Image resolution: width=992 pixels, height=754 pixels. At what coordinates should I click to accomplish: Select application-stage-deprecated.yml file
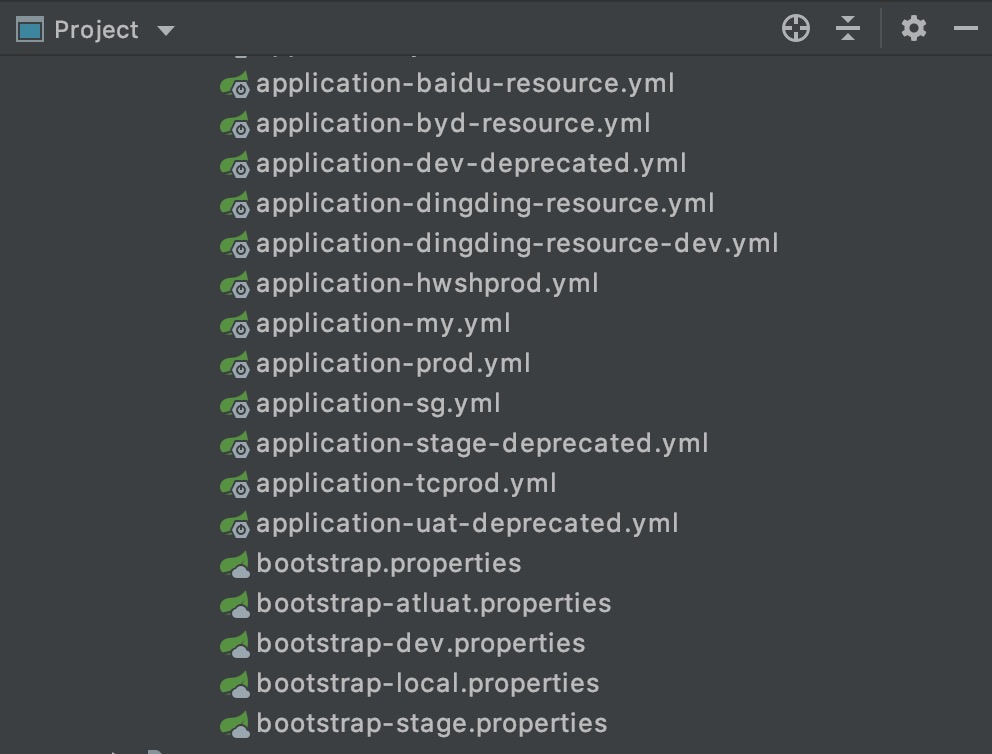coord(482,444)
